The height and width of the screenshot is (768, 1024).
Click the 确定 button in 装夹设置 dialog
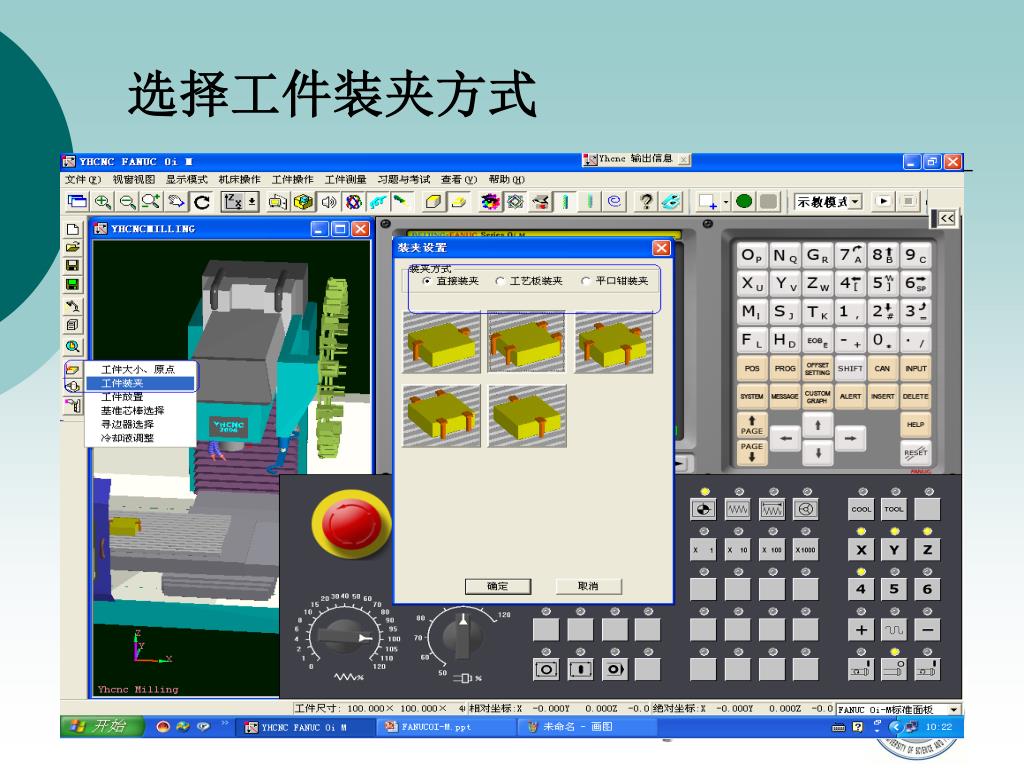coord(498,586)
